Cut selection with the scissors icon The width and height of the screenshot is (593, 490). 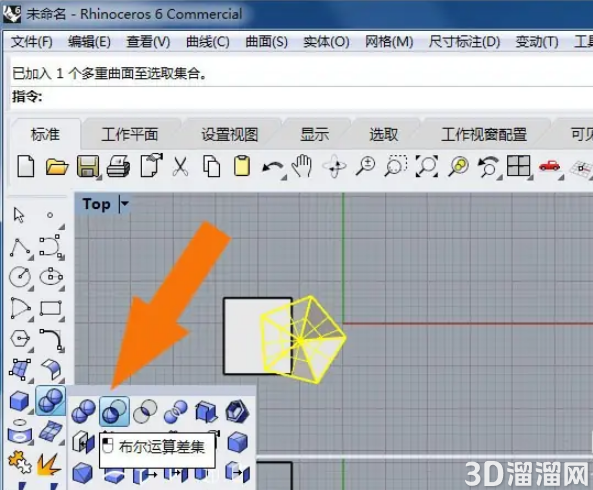pos(180,166)
